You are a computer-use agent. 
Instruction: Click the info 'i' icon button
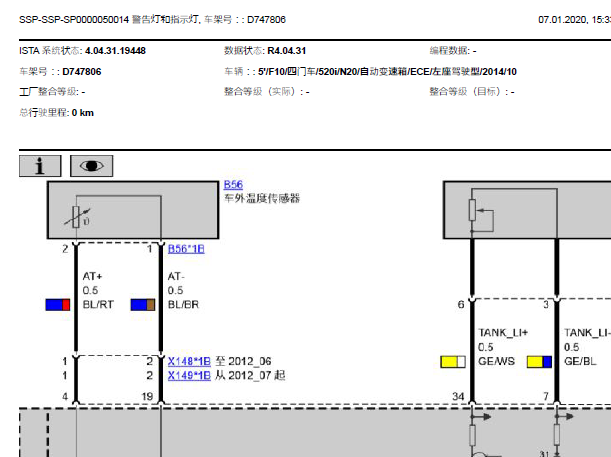[x=40, y=166]
